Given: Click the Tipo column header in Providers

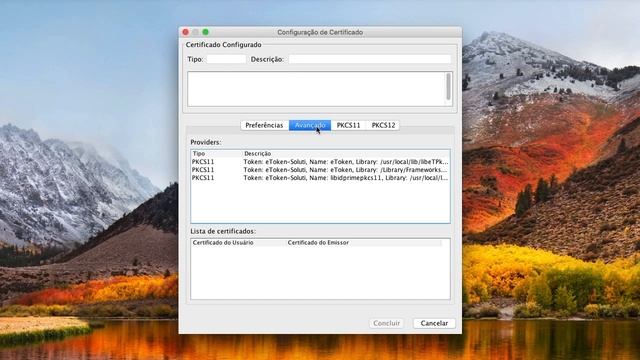Looking at the screenshot, I should (217, 153).
